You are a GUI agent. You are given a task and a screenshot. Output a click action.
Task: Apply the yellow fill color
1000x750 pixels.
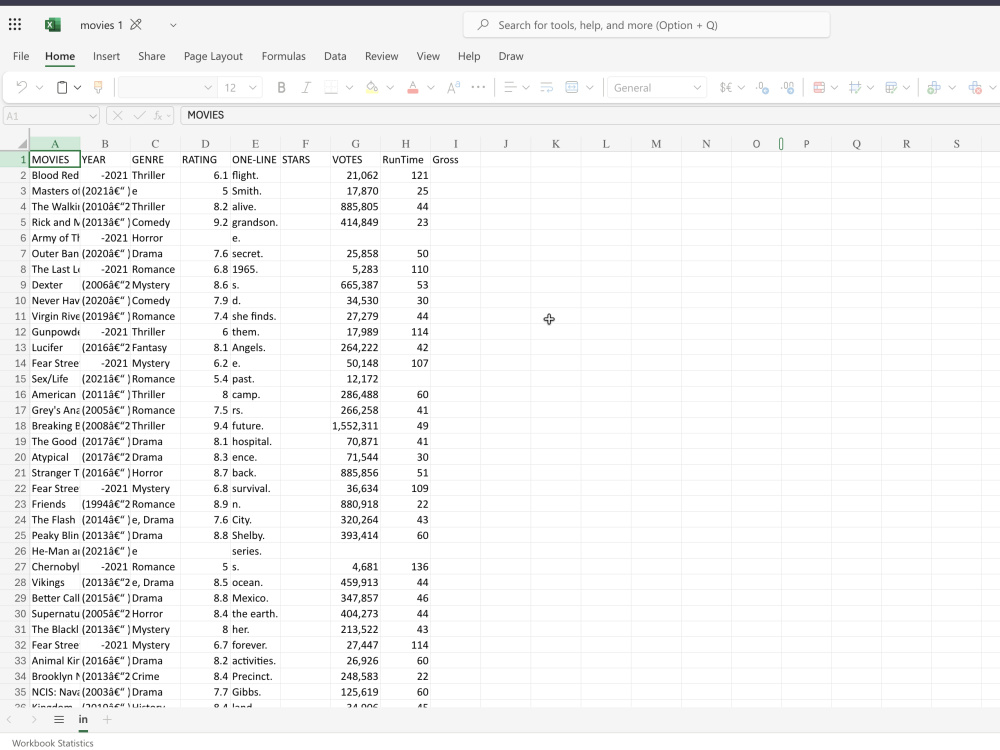click(372, 87)
